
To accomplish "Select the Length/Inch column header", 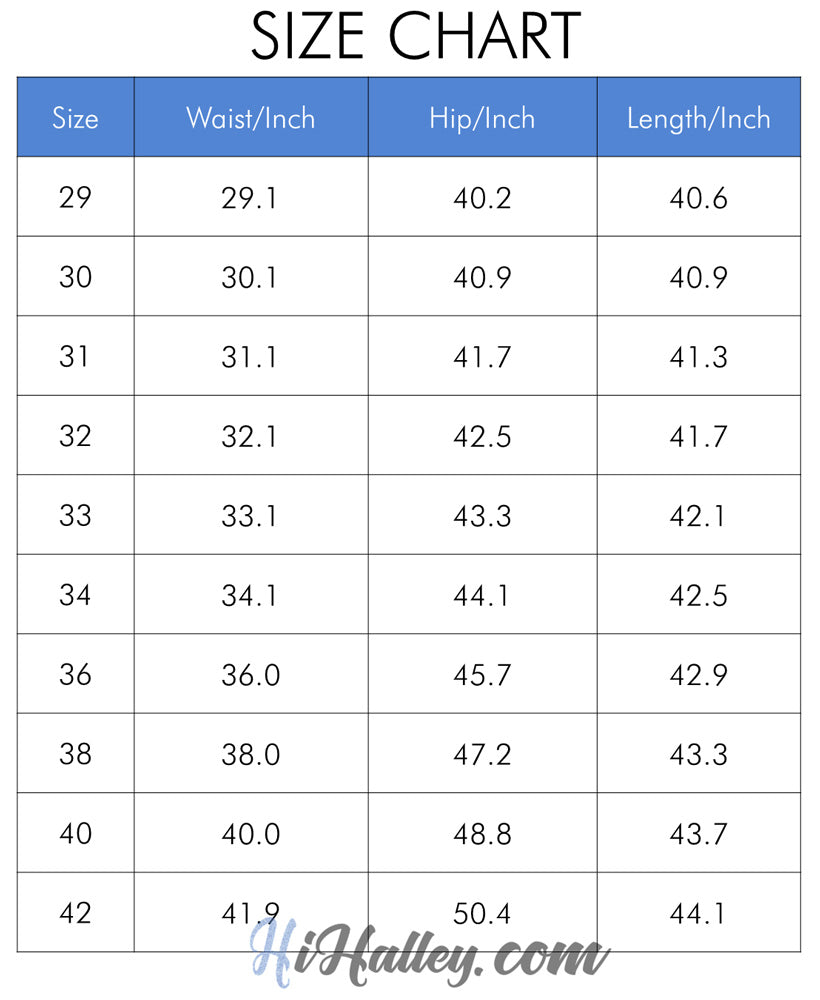I will coord(698,118).
